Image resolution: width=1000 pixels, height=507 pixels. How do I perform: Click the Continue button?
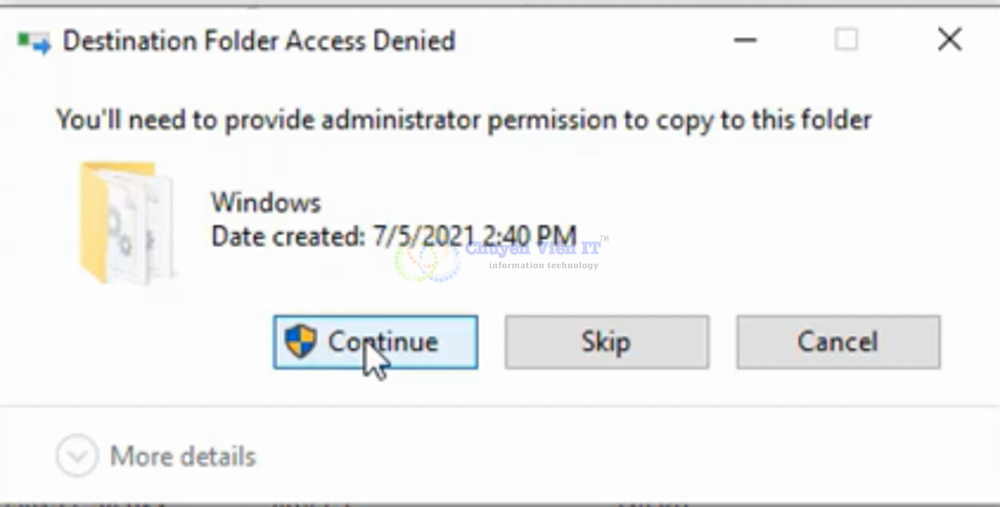tap(375, 342)
